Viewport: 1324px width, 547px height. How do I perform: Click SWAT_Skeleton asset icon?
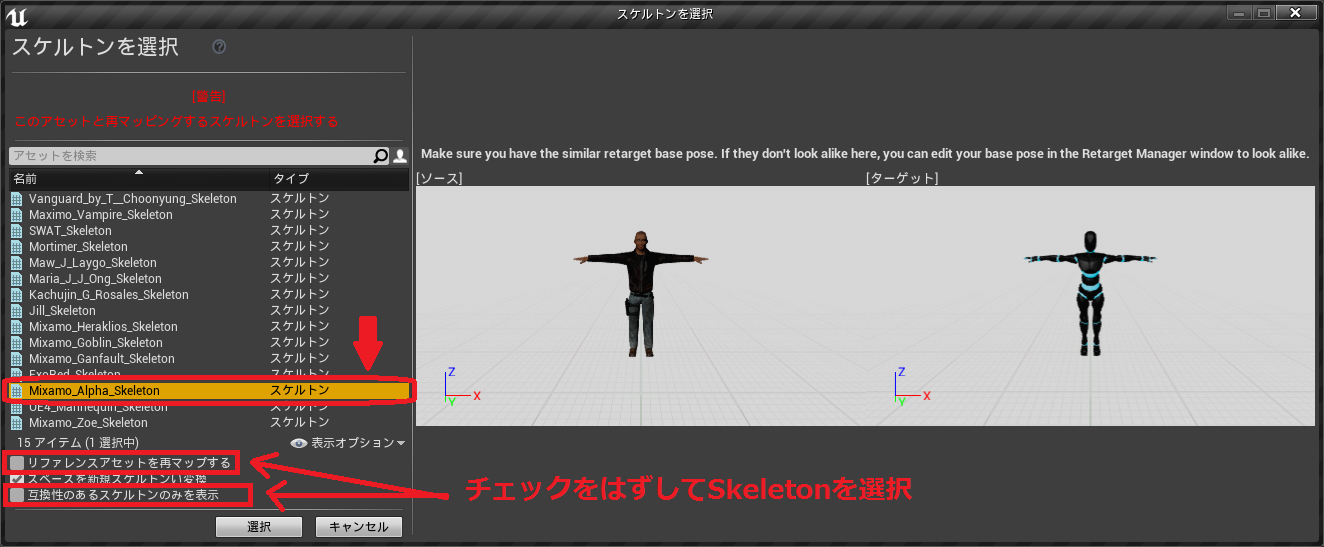tap(16, 231)
